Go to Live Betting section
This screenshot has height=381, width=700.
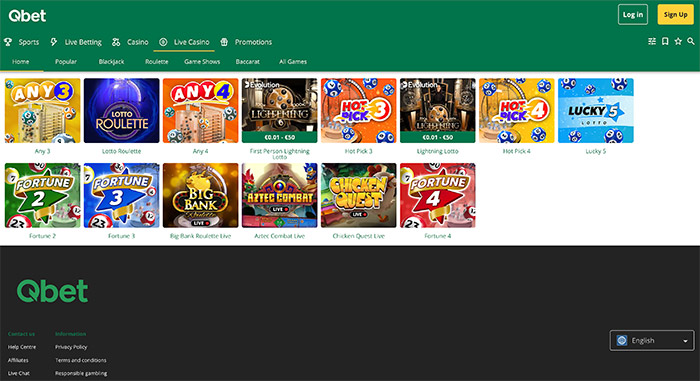tap(83, 42)
